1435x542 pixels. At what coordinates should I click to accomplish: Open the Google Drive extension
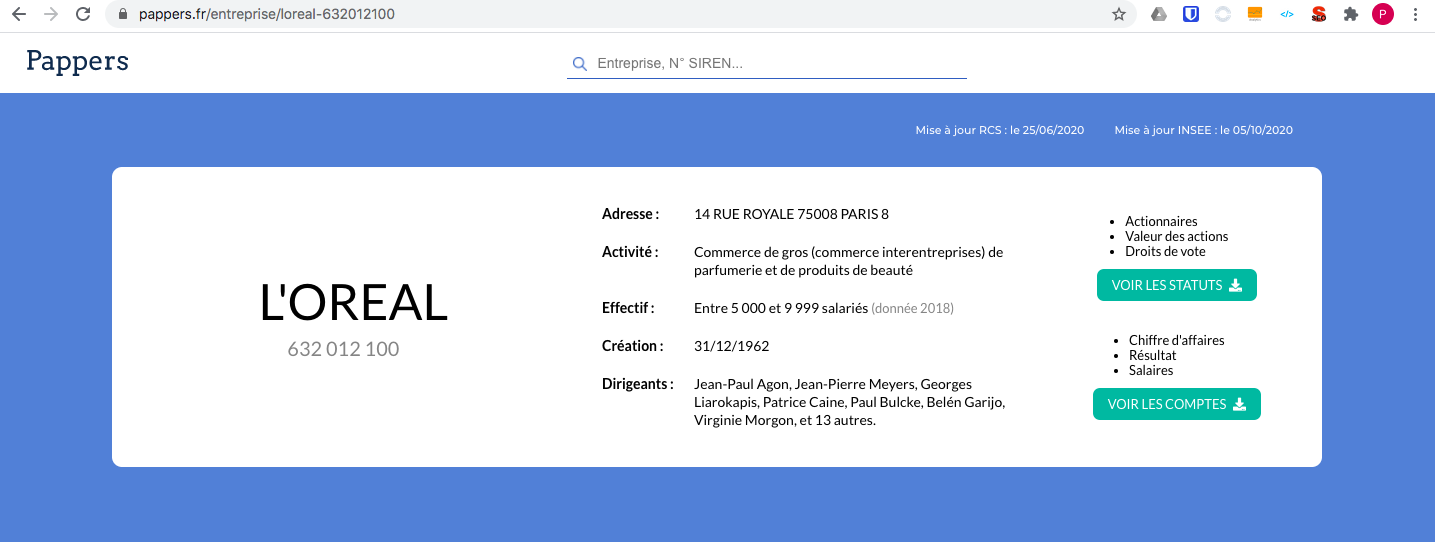click(x=1159, y=14)
